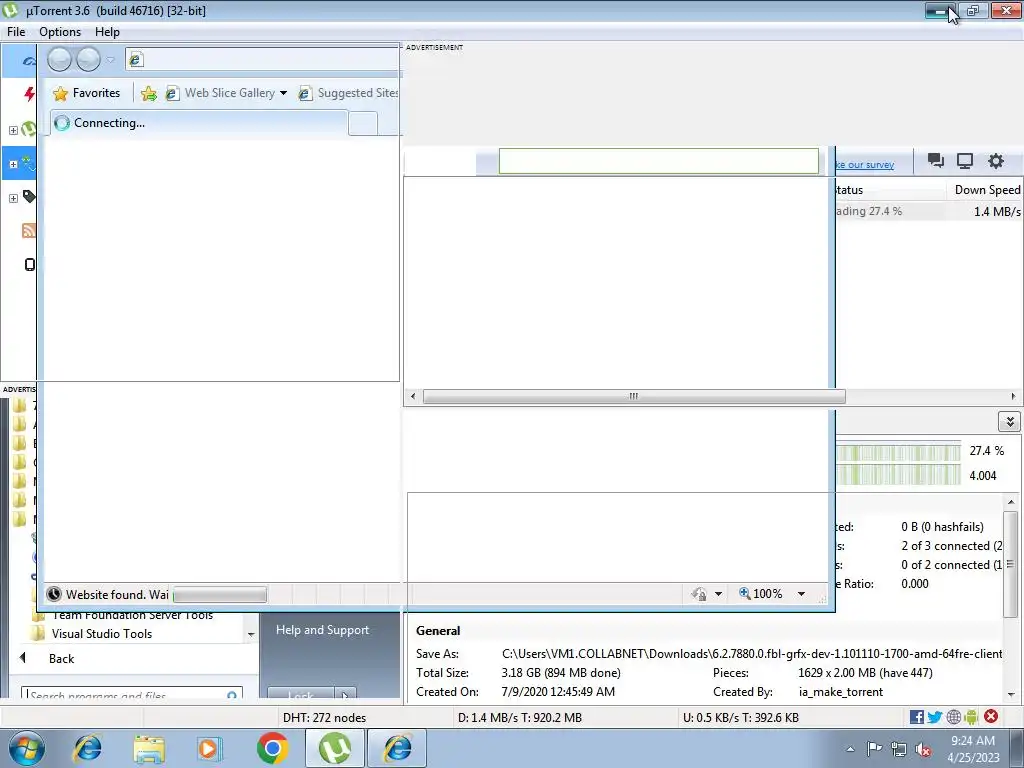Open Facebook icon in uTorrent status bar

(x=916, y=717)
